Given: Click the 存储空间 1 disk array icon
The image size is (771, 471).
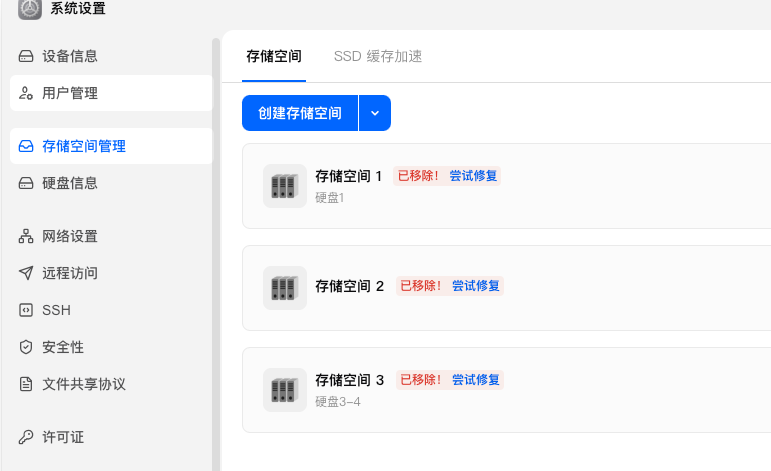Looking at the screenshot, I should [x=285, y=186].
